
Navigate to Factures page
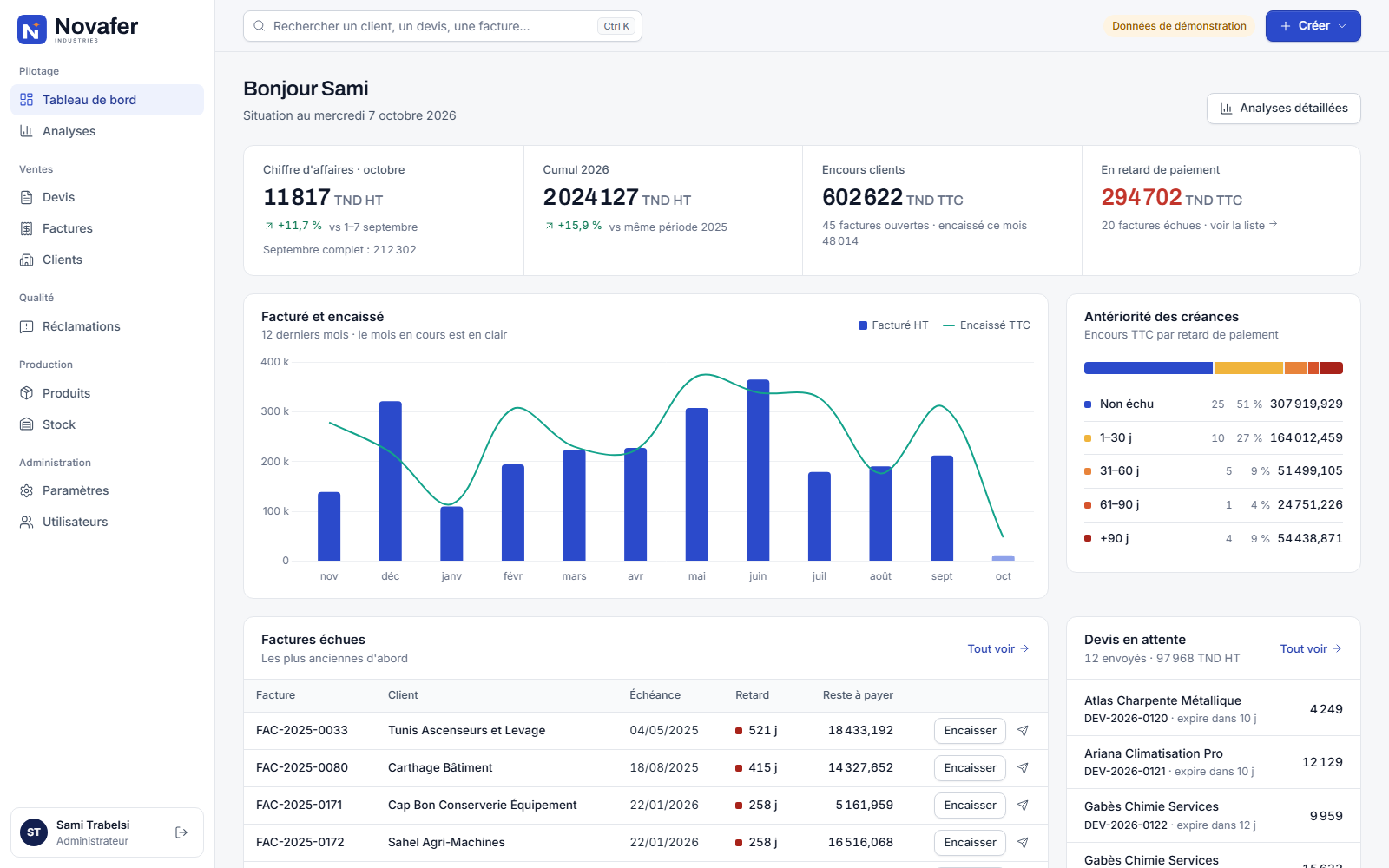tap(107, 228)
